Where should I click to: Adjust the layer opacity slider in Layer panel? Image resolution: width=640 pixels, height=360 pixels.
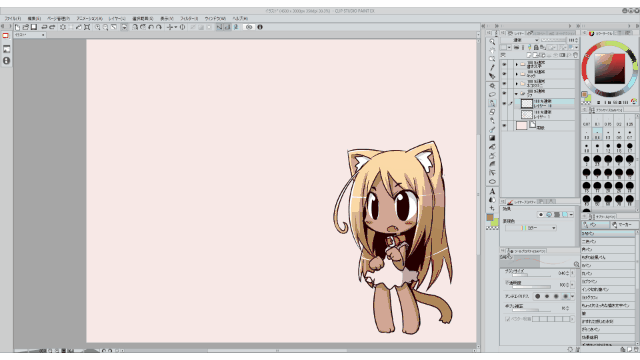pos(553,40)
